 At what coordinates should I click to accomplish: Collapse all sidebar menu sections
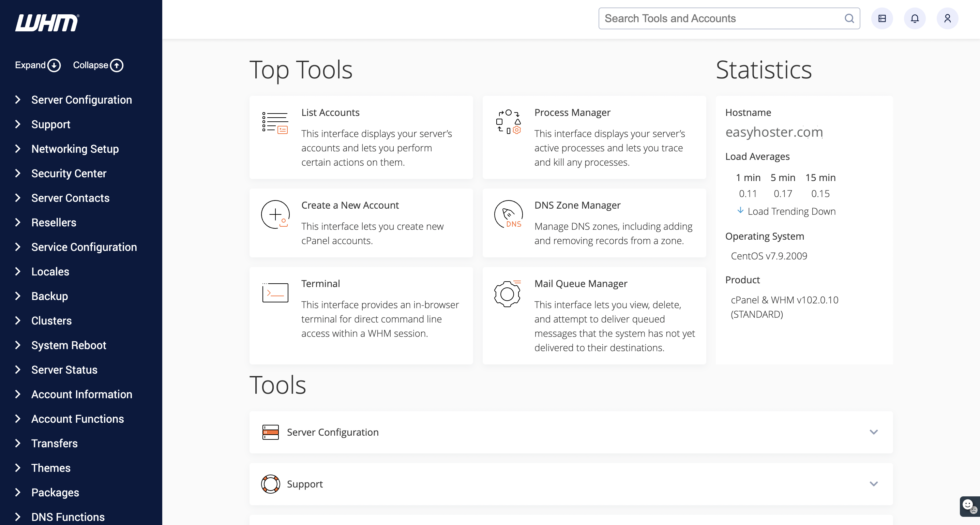point(98,65)
